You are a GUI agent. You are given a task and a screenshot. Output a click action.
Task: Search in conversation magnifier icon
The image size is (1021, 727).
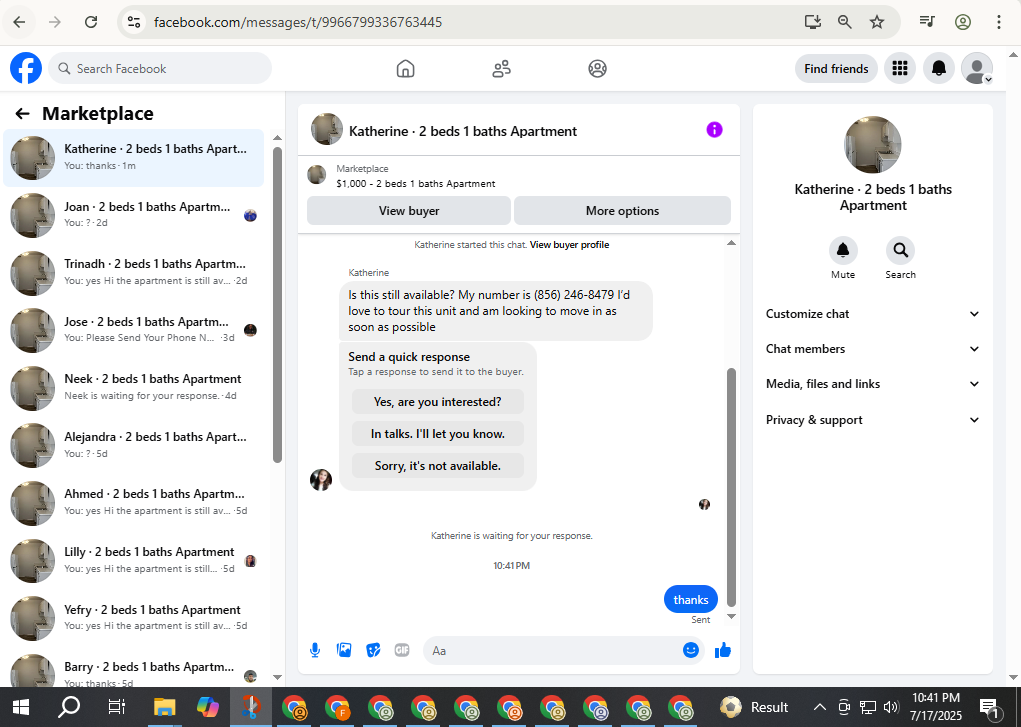click(x=900, y=250)
